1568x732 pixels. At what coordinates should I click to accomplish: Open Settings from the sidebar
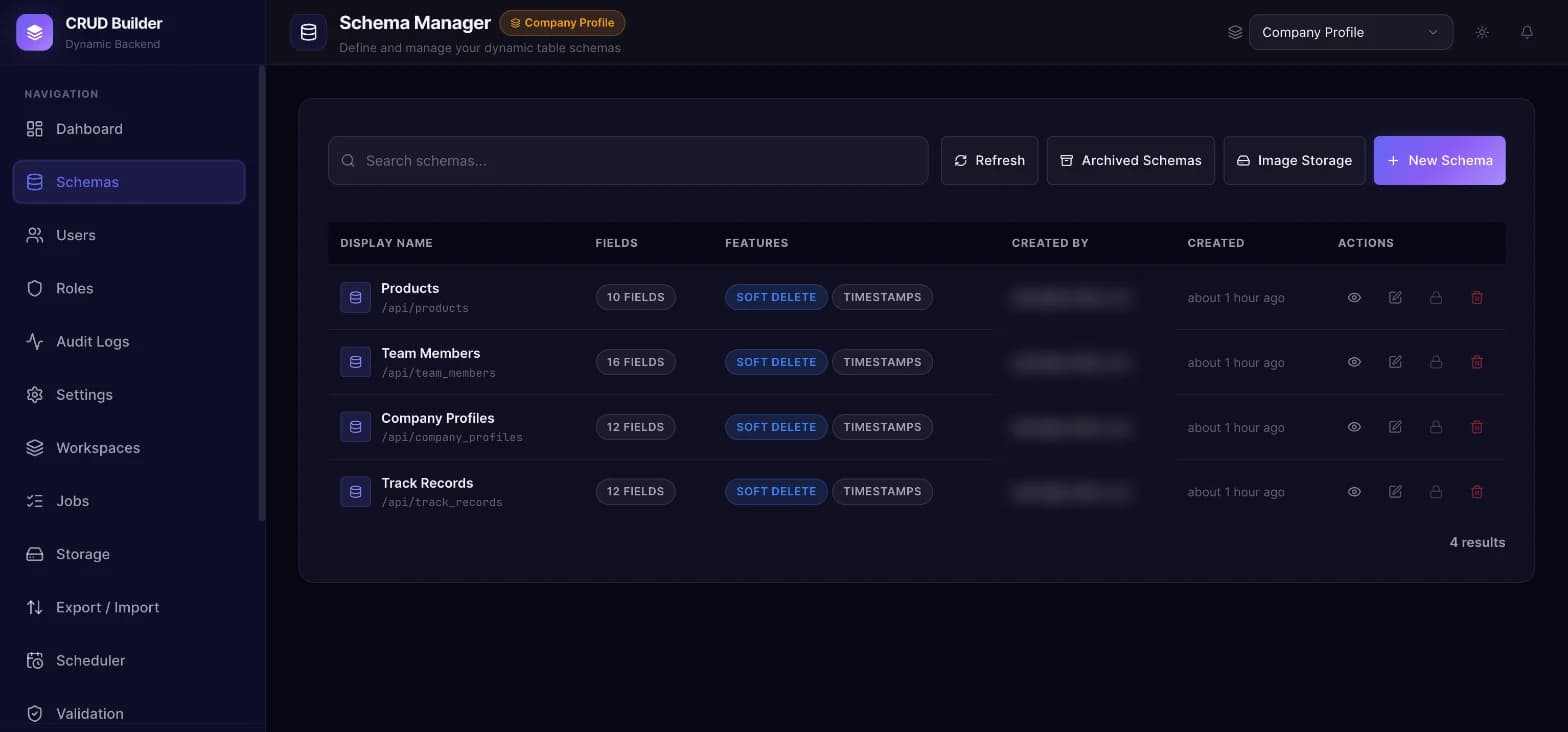(x=129, y=394)
